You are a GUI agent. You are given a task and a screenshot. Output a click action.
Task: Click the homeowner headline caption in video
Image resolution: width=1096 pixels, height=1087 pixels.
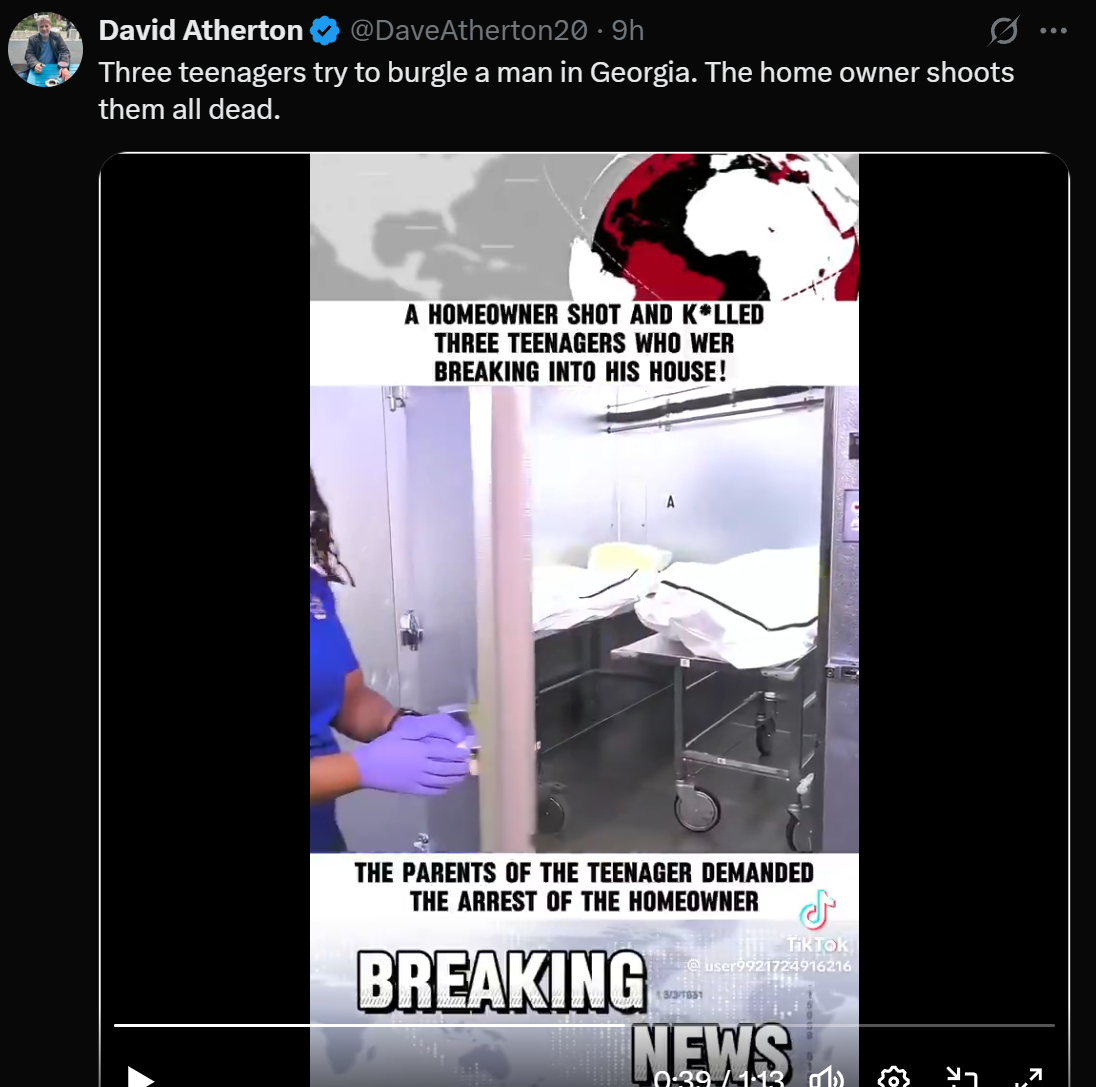(584, 343)
